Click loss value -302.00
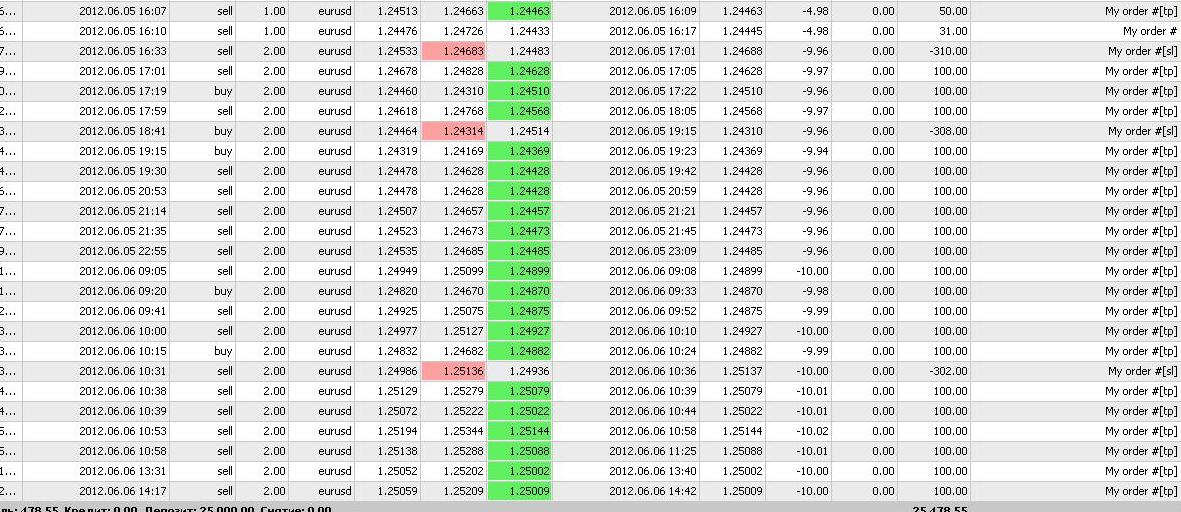 point(948,371)
